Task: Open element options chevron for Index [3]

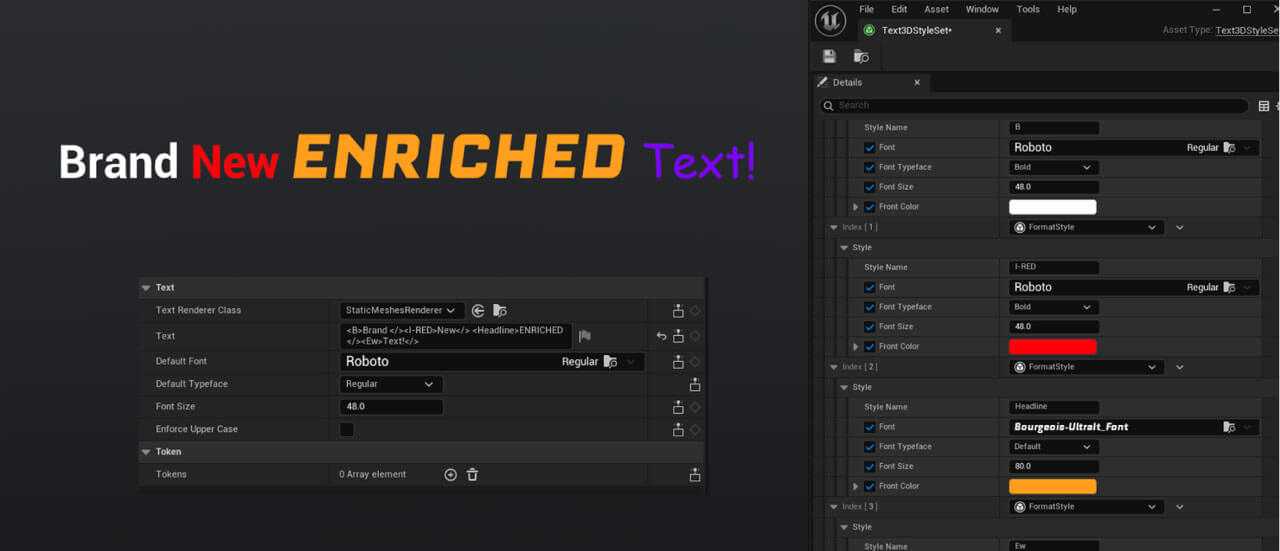Action: click(x=1180, y=507)
